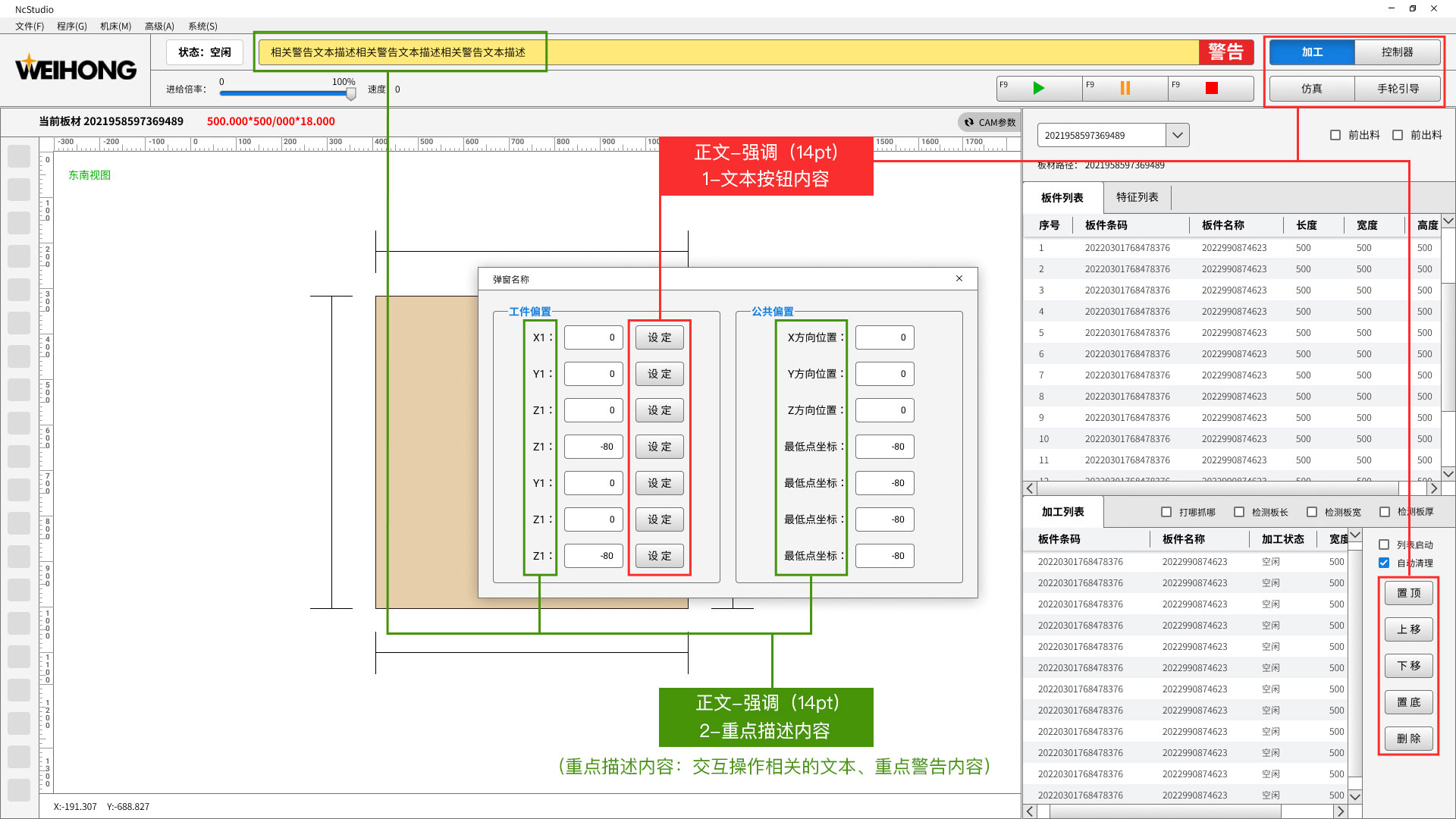Click board list vertical scroll down arrow

point(1448,473)
